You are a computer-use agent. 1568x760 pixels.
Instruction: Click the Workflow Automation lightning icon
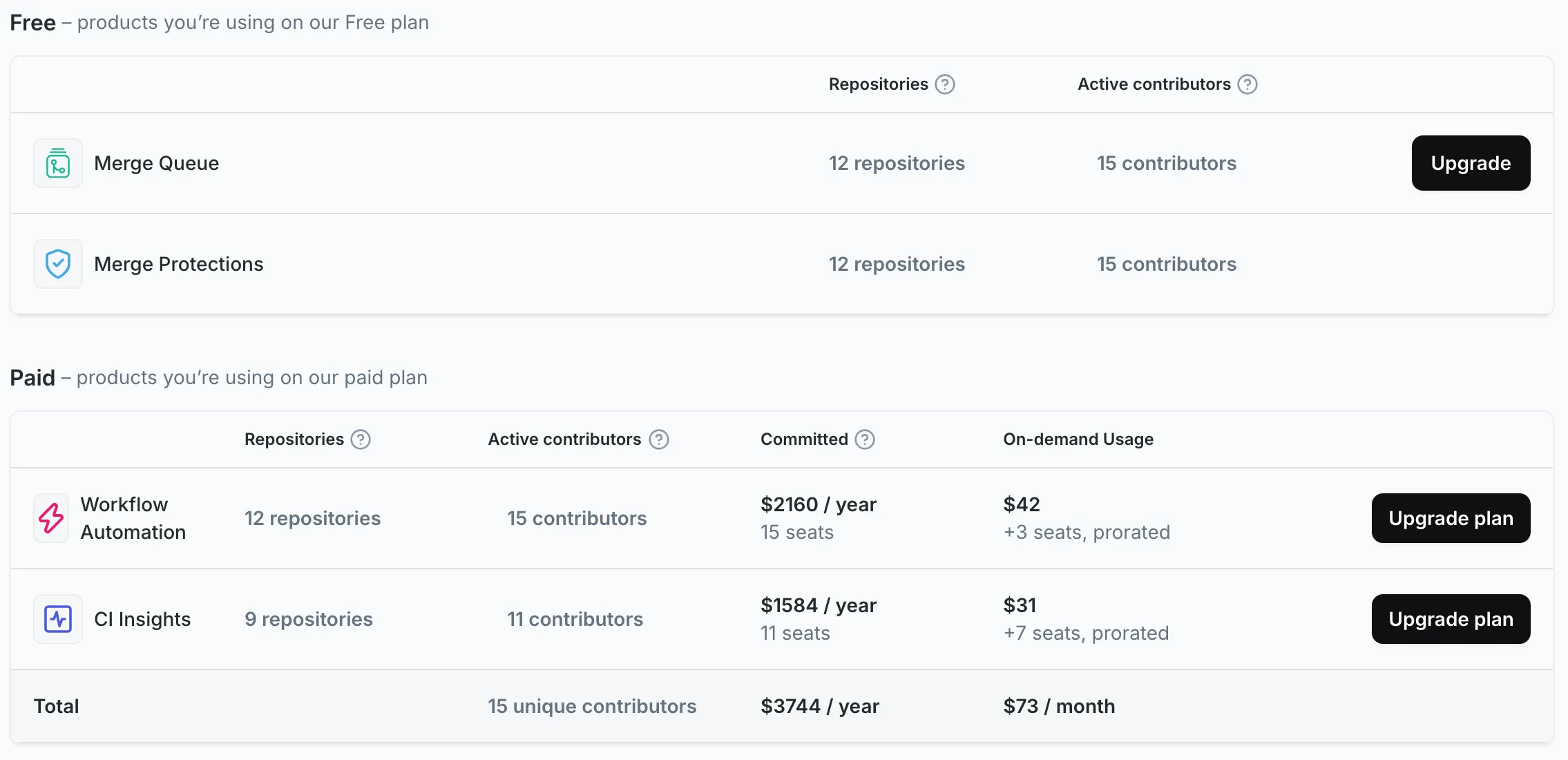point(51,518)
